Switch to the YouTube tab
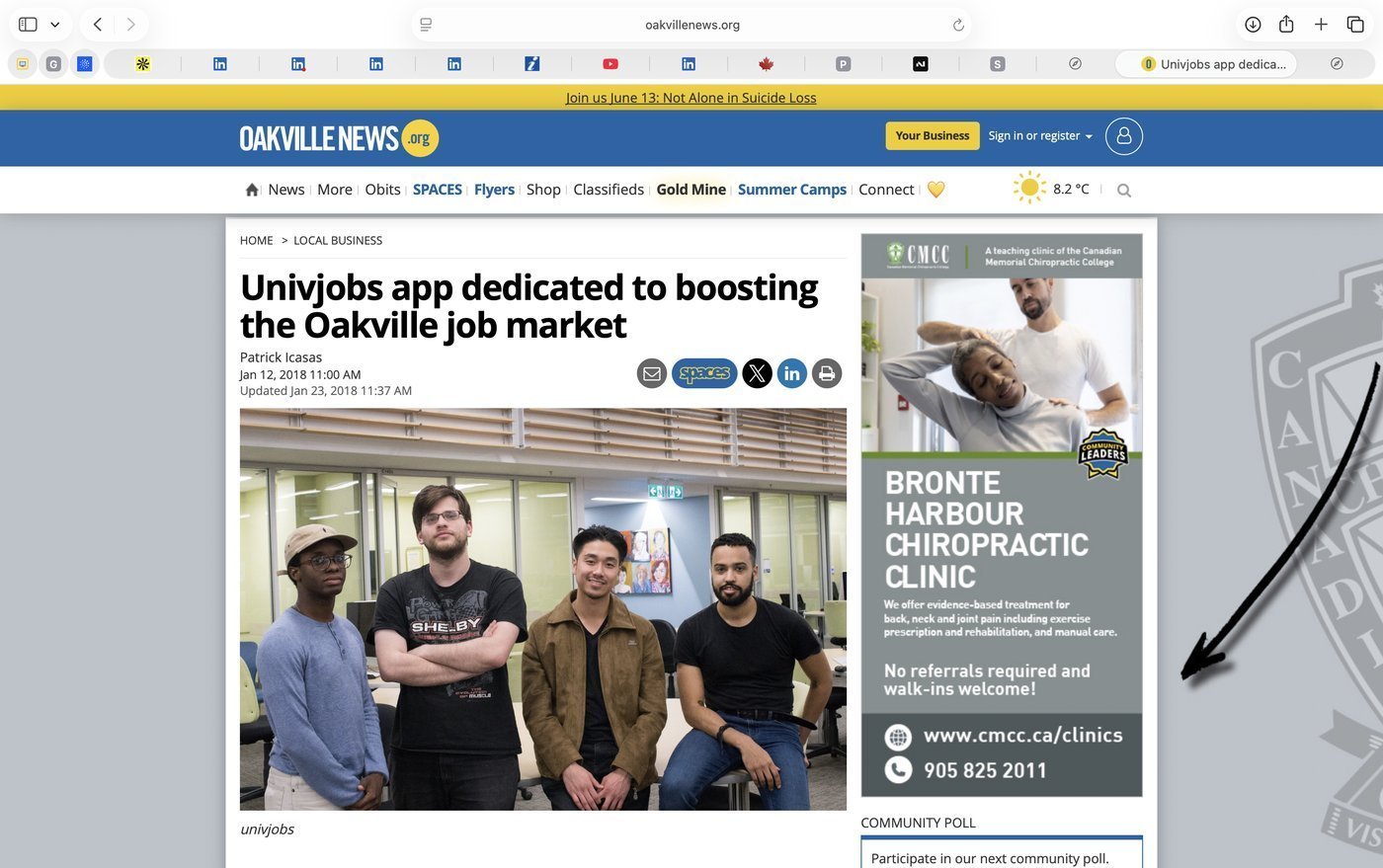This screenshot has height=868, width=1383. click(610, 64)
